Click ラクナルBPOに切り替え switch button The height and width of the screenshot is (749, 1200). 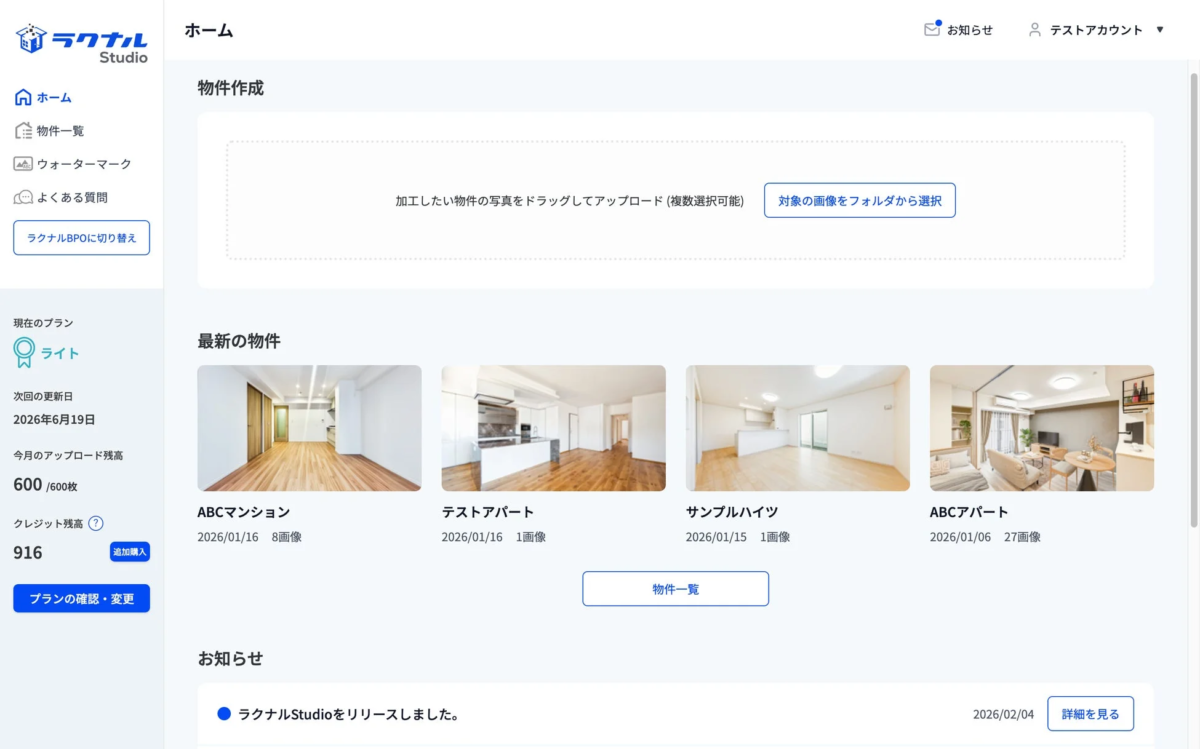click(x=81, y=237)
